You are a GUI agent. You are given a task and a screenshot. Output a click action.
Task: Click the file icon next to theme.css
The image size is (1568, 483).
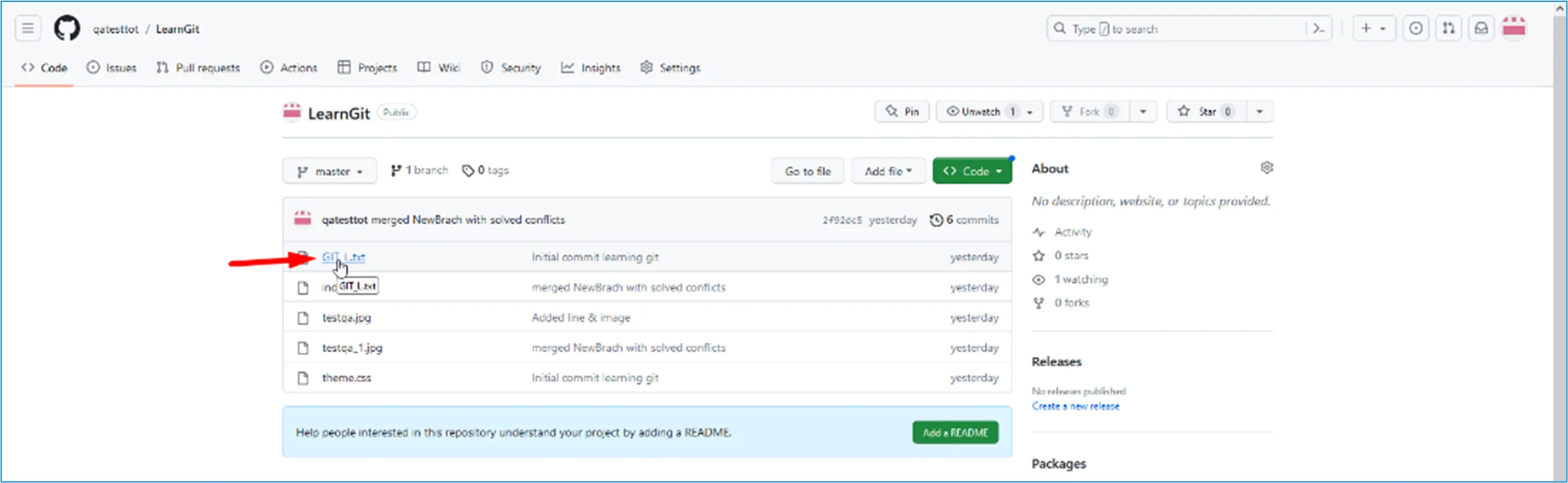(x=303, y=378)
